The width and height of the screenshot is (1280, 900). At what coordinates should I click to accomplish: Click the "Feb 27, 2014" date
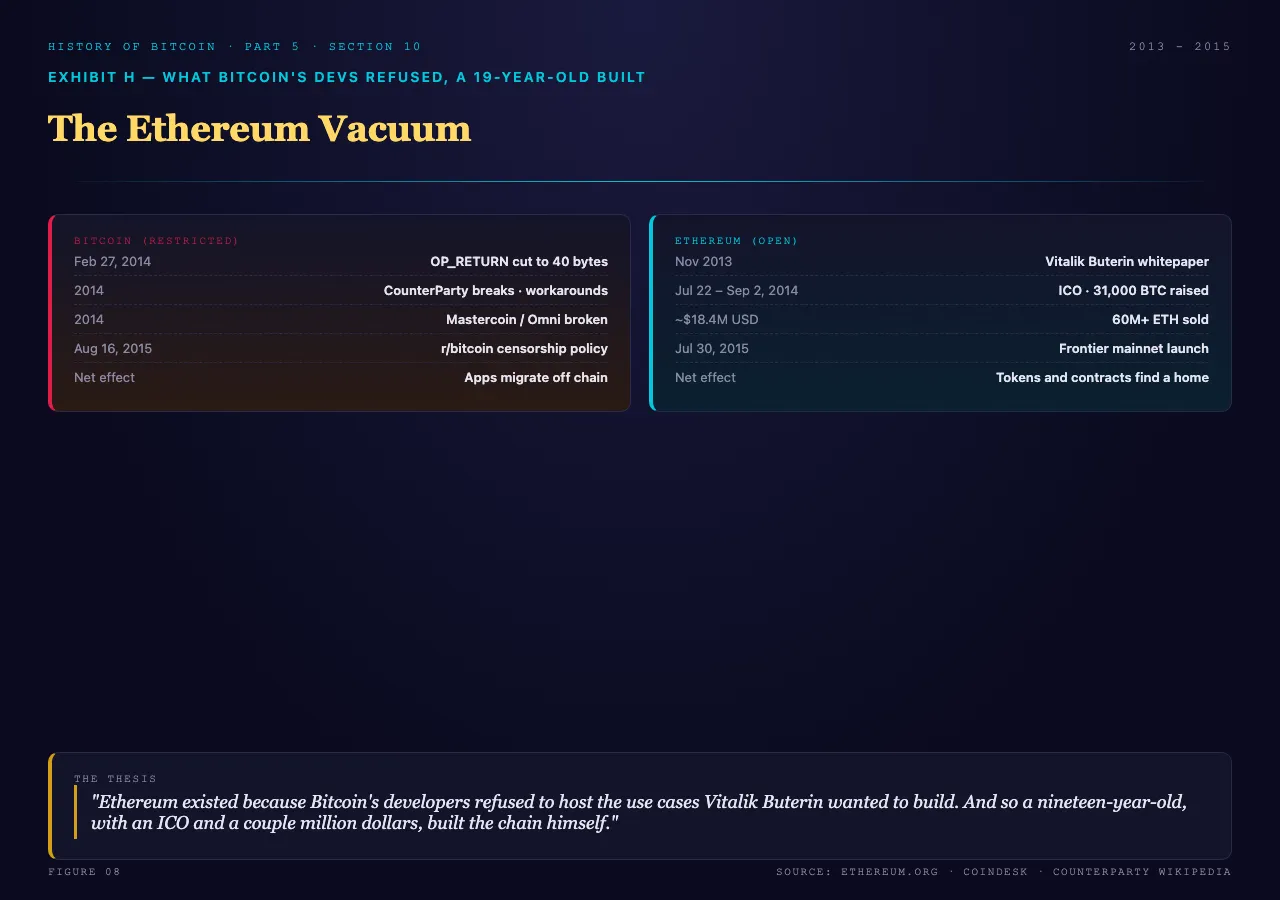tap(112, 262)
